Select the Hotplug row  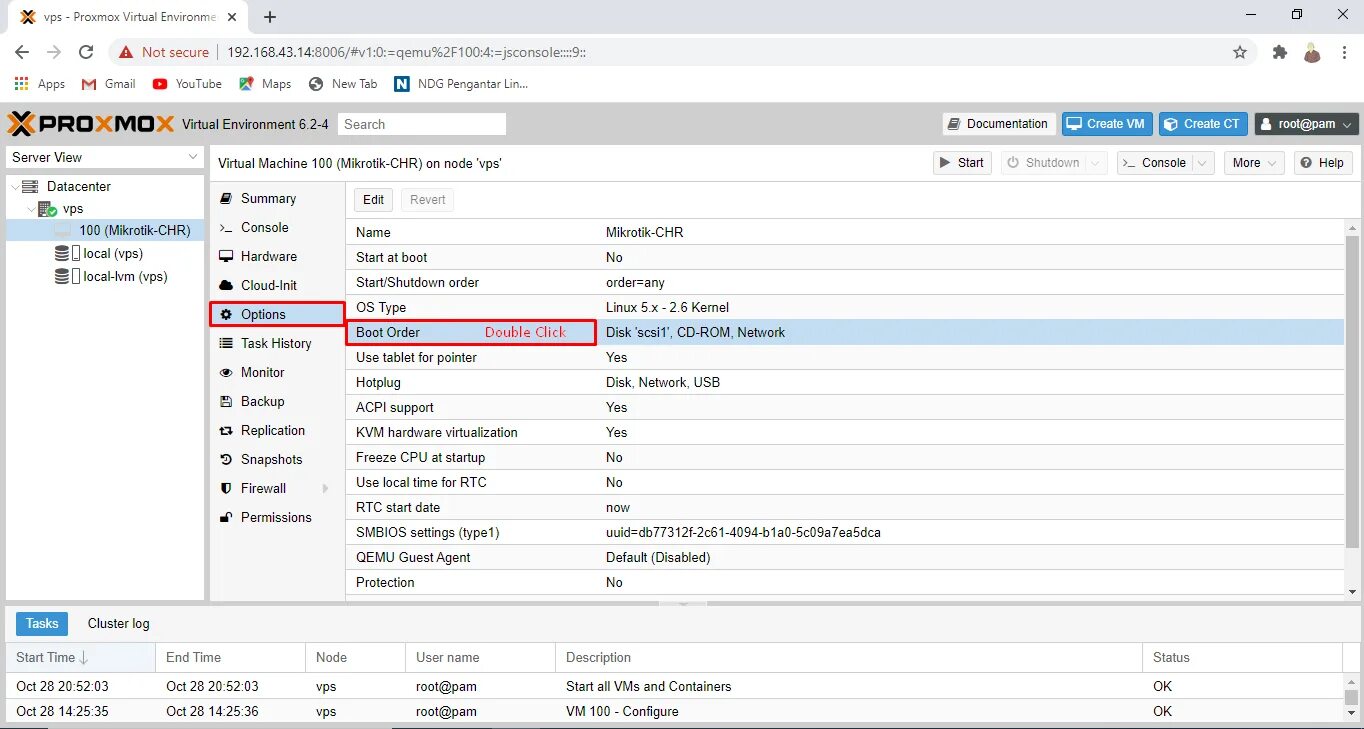click(x=845, y=382)
